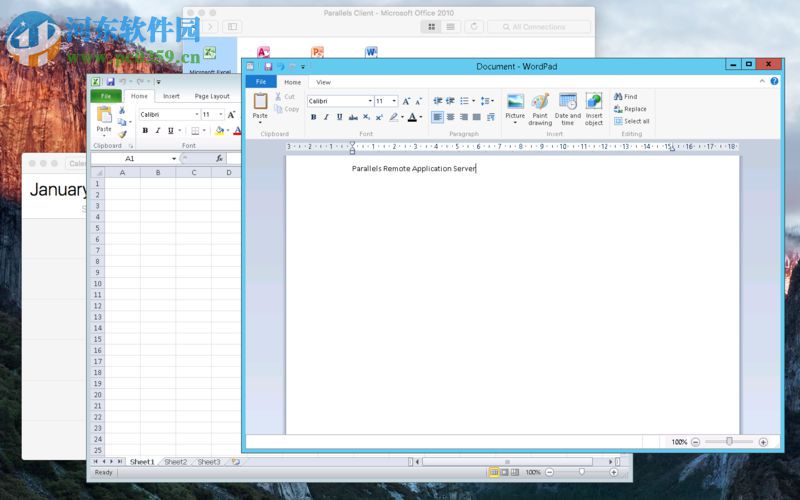Zoom in with WordPad plus button
800x500 pixels.
point(763,442)
